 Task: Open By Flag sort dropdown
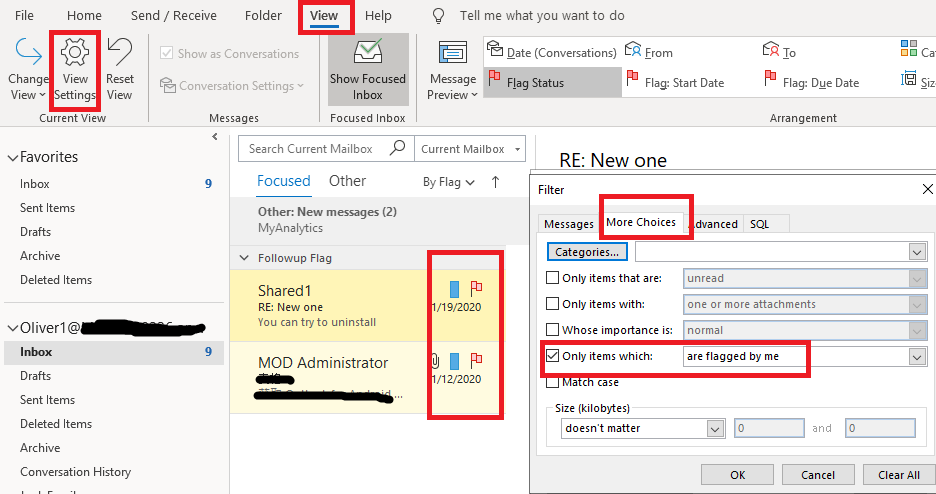(449, 182)
